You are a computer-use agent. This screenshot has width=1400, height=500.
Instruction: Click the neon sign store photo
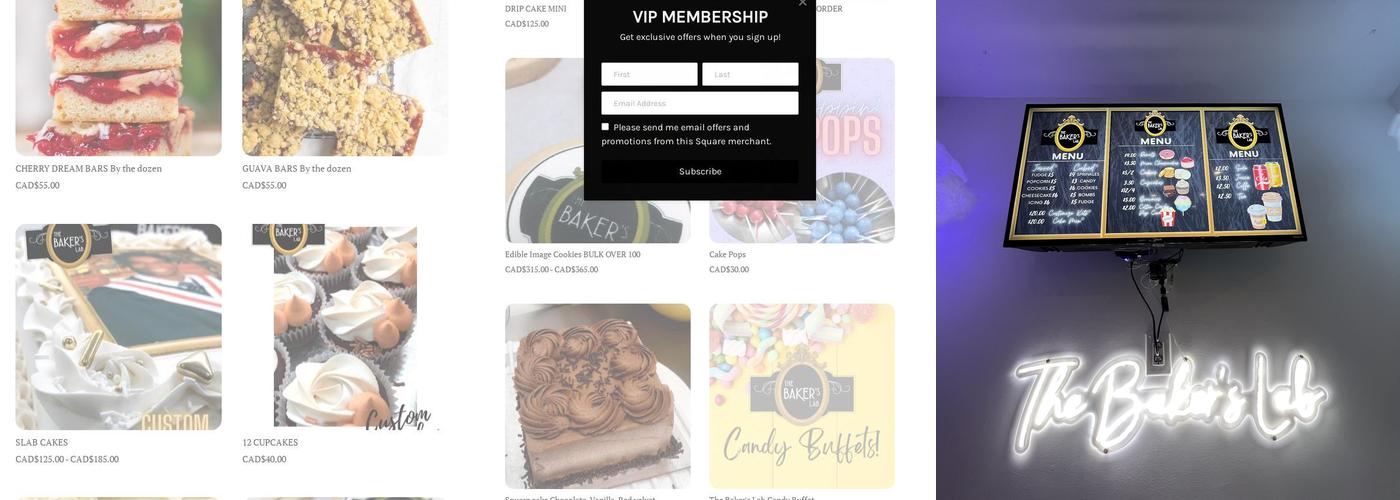click(1168, 250)
